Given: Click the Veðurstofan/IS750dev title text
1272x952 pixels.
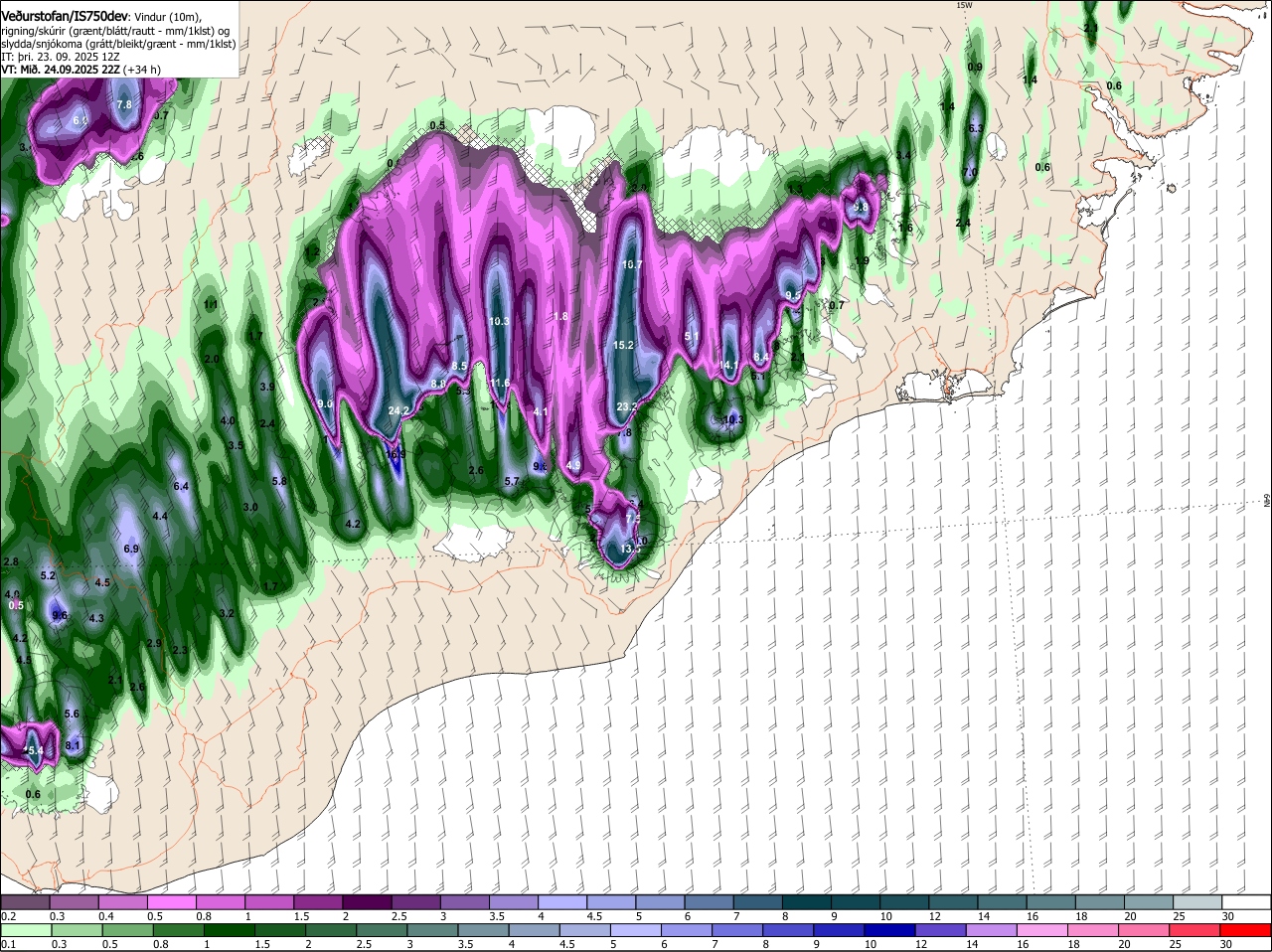Looking at the screenshot, I should coord(65,16).
